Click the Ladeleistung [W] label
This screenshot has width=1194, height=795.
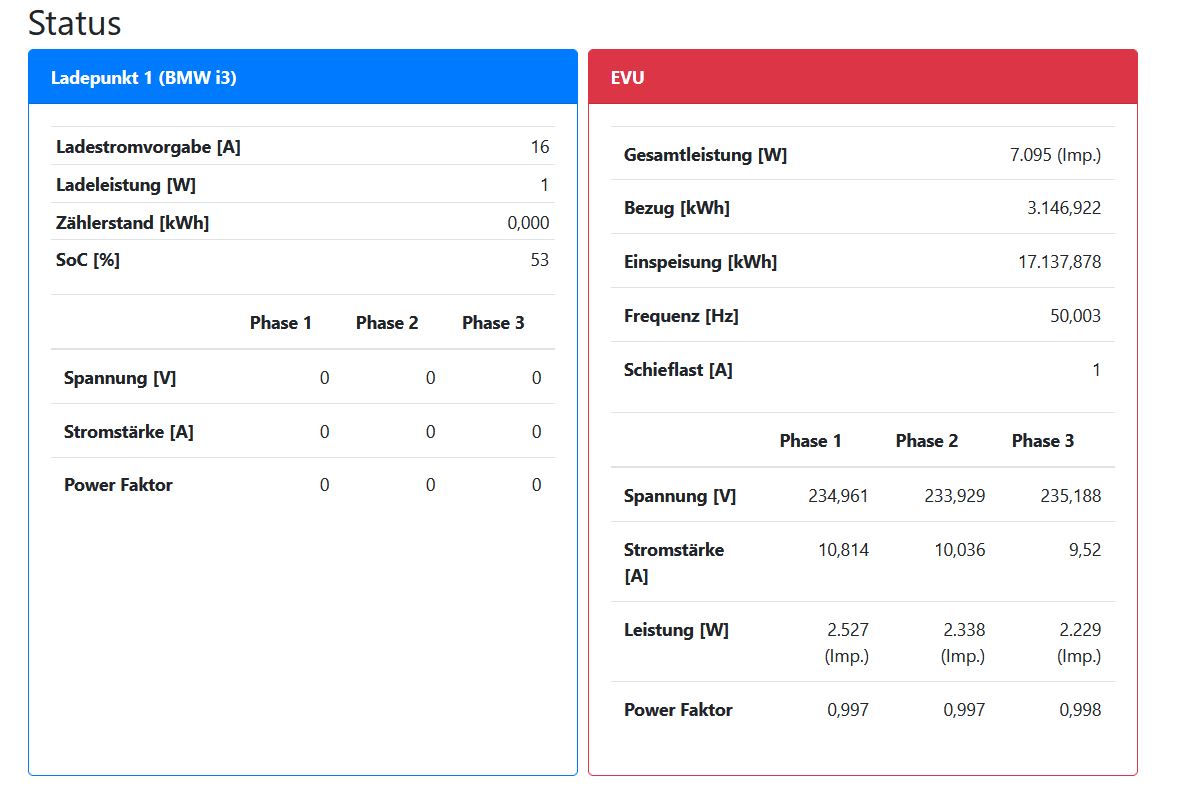[123, 185]
